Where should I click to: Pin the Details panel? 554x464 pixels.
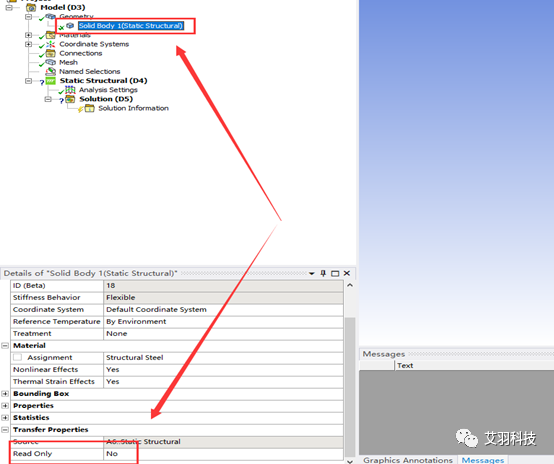(323, 273)
